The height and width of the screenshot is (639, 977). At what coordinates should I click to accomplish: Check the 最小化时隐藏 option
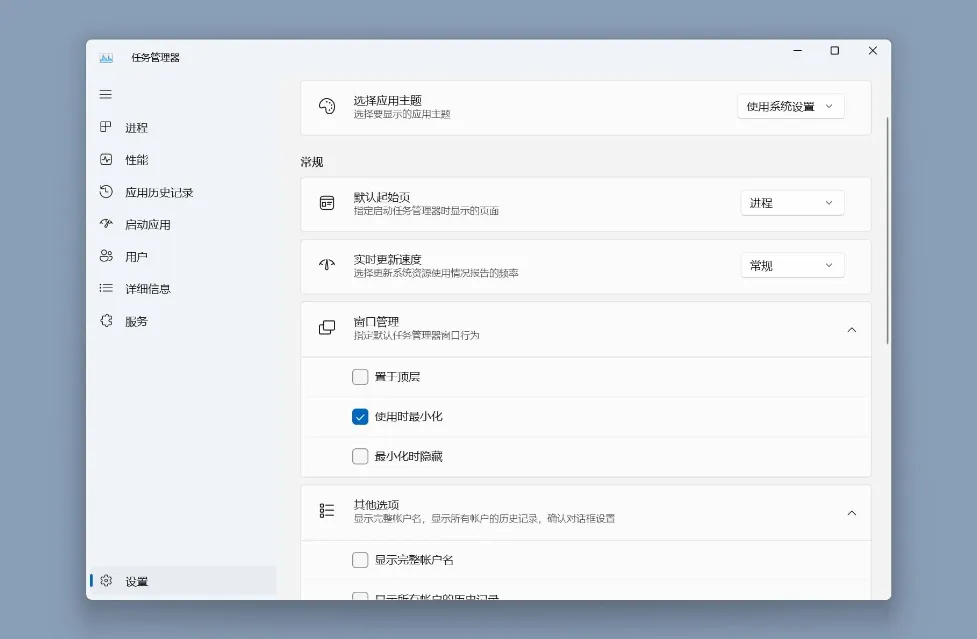coord(360,456)
